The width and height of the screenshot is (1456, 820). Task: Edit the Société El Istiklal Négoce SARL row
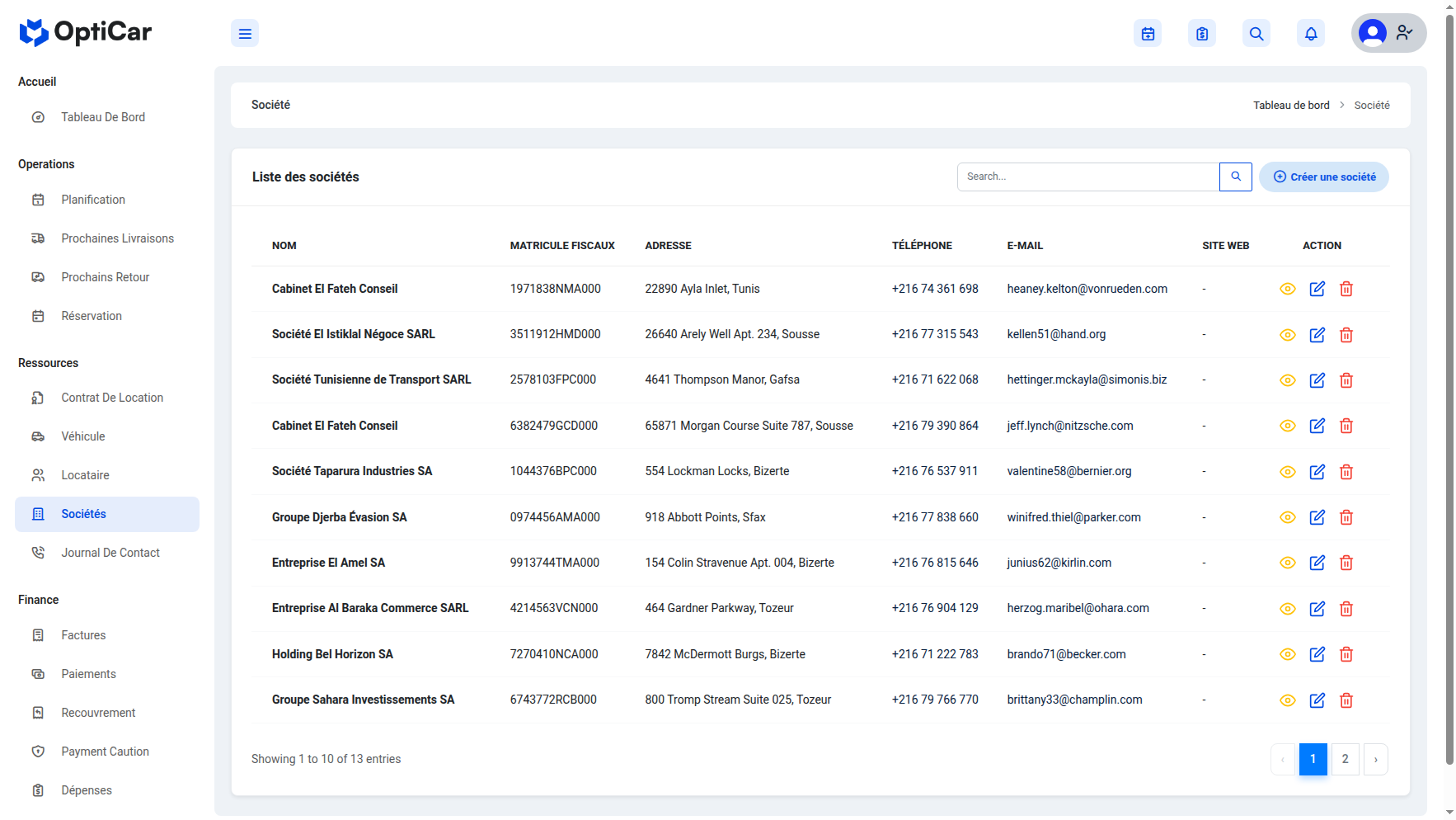[1317, 335]
